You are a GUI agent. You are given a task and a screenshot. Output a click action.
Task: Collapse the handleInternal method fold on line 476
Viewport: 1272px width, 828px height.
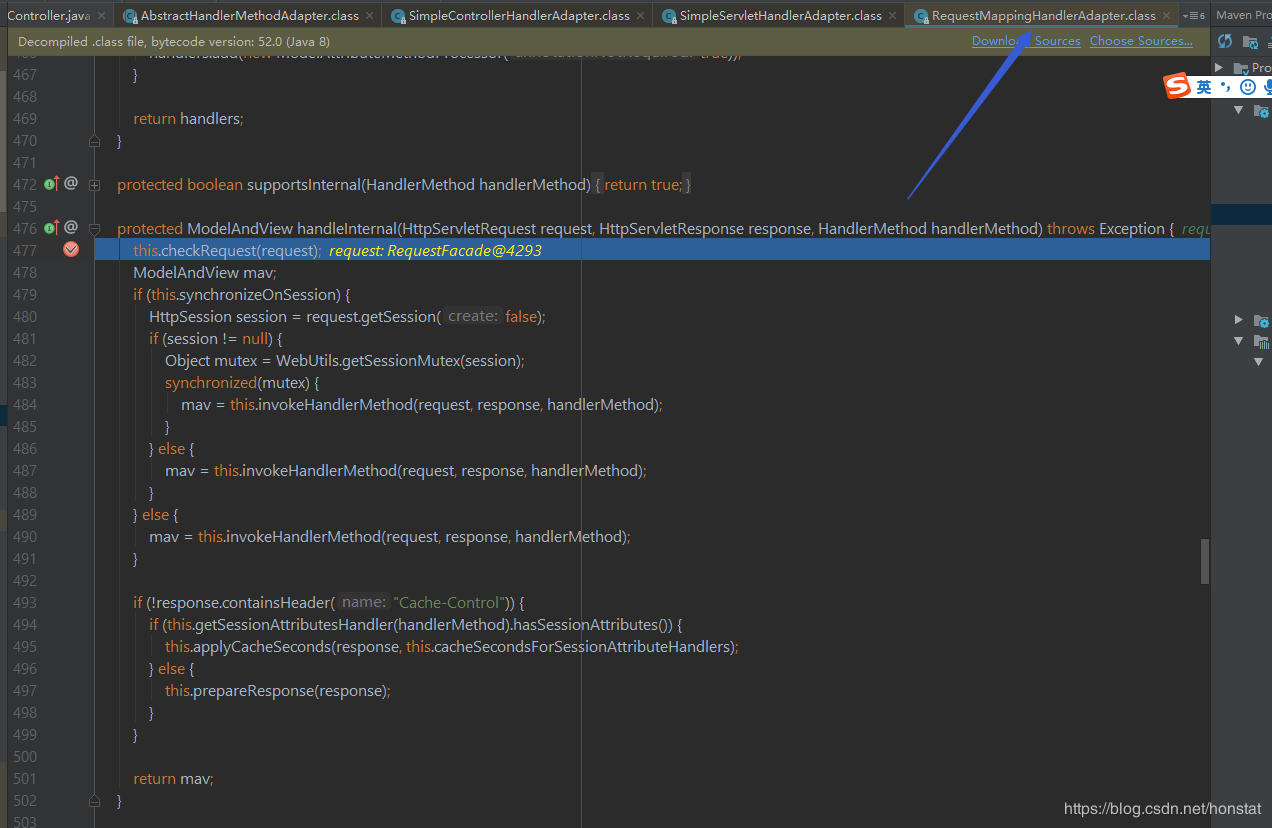click(95, 229)
